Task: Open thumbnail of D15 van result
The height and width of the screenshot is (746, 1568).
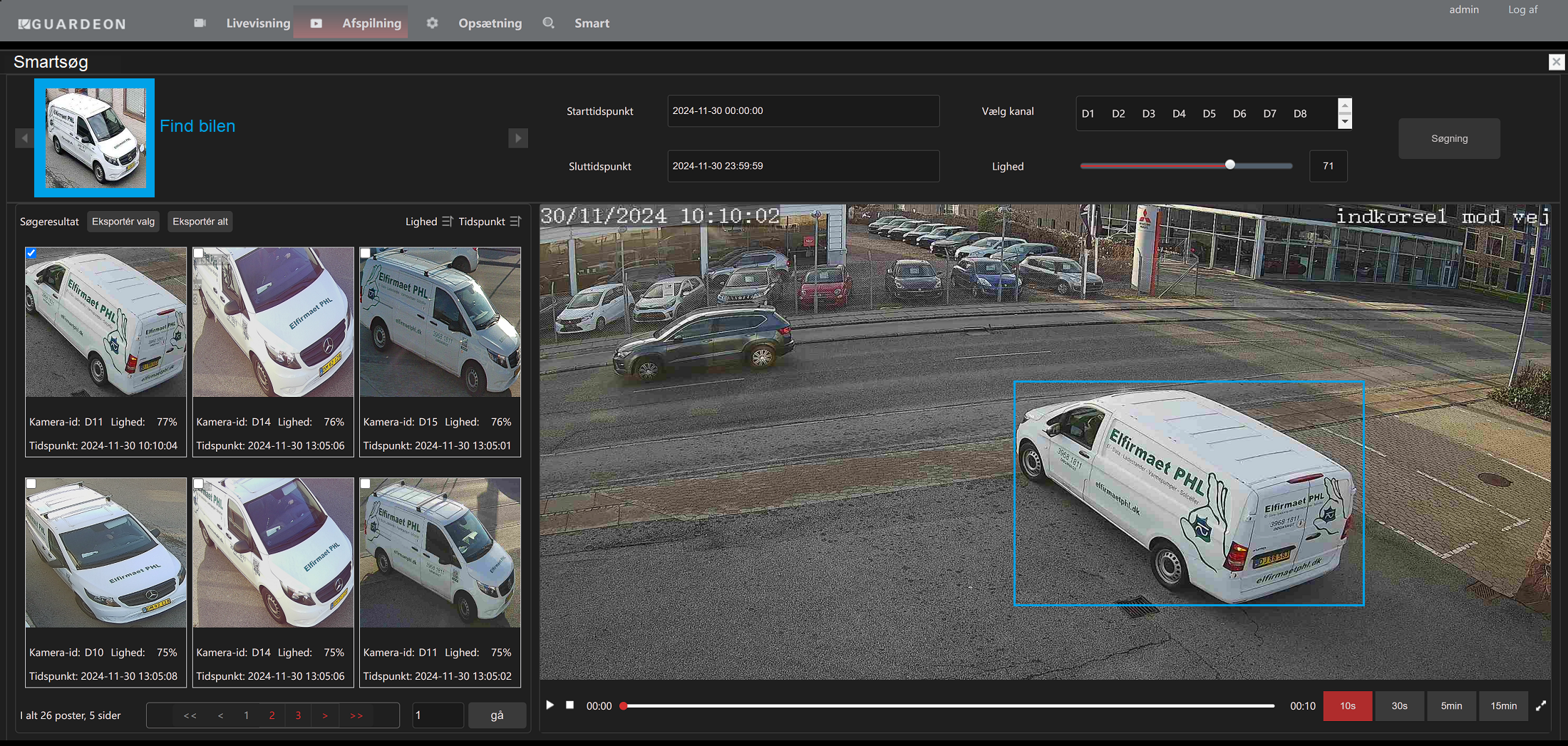Action: pos(440,322)
